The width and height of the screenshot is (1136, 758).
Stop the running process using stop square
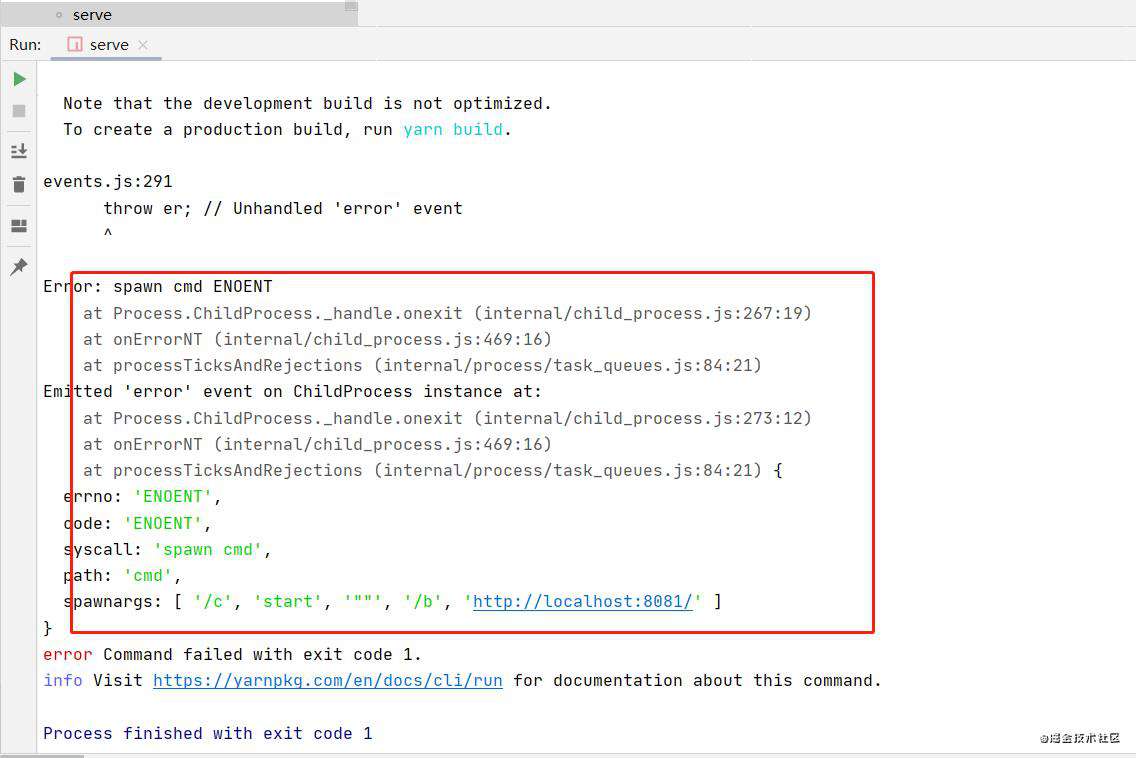point(20,111)
